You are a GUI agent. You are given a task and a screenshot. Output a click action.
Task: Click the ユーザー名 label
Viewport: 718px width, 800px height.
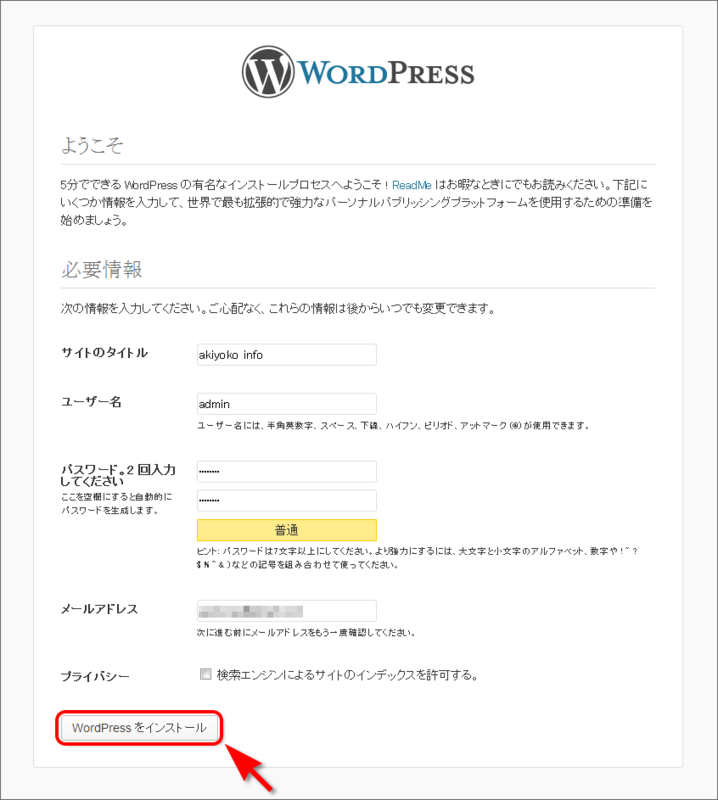coord(91,402)
